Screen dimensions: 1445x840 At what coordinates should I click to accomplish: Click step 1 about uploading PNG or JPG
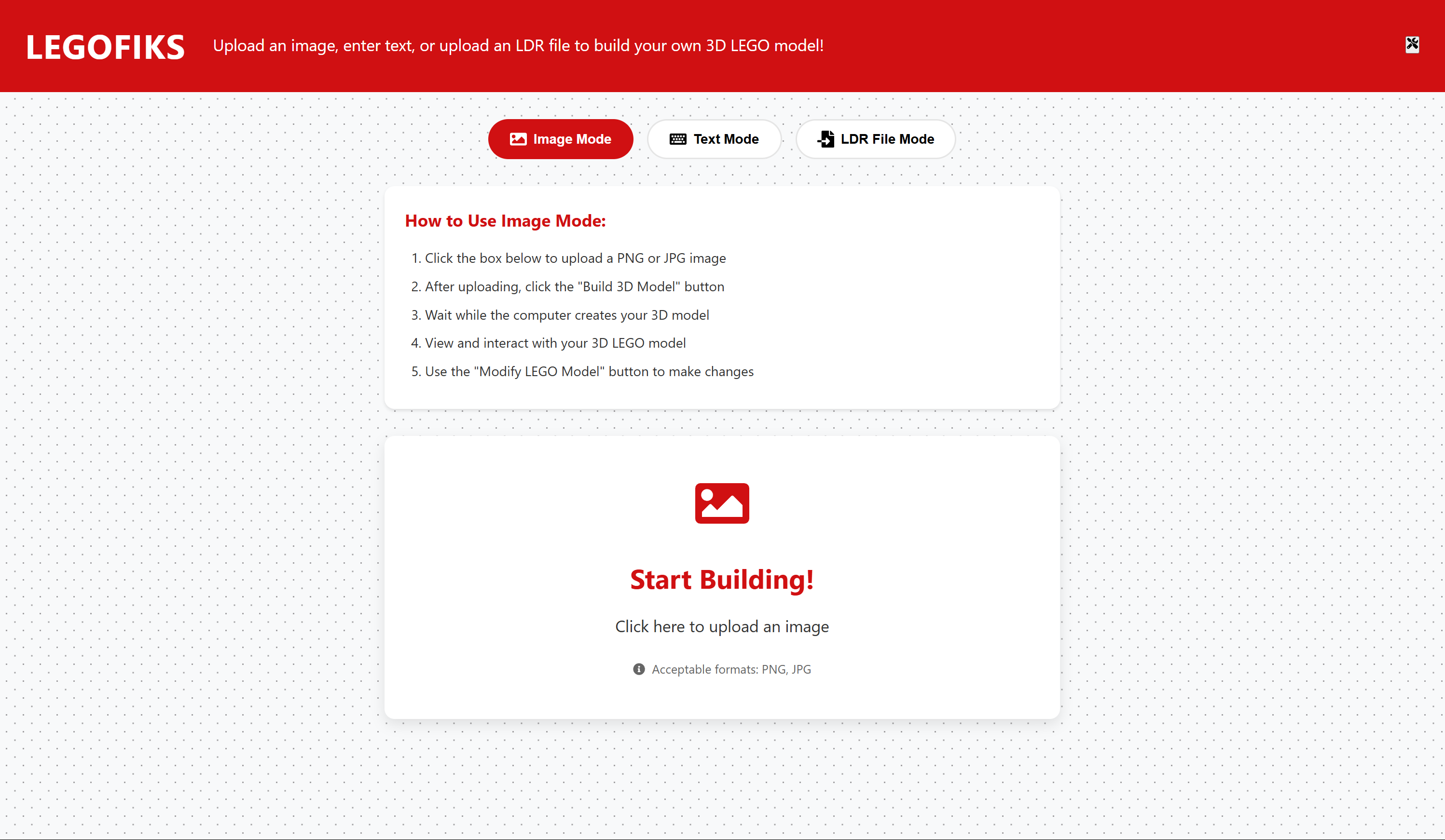click(575, 258)
